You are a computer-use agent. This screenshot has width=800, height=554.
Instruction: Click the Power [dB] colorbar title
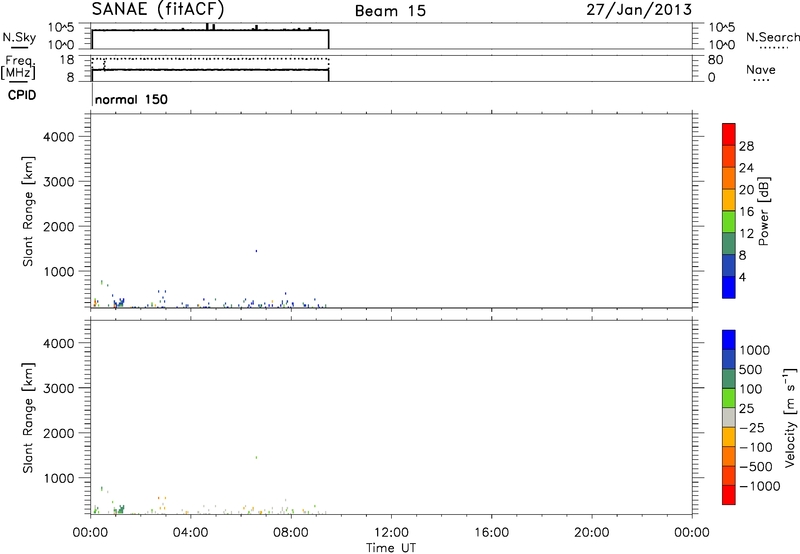point(764,211)
